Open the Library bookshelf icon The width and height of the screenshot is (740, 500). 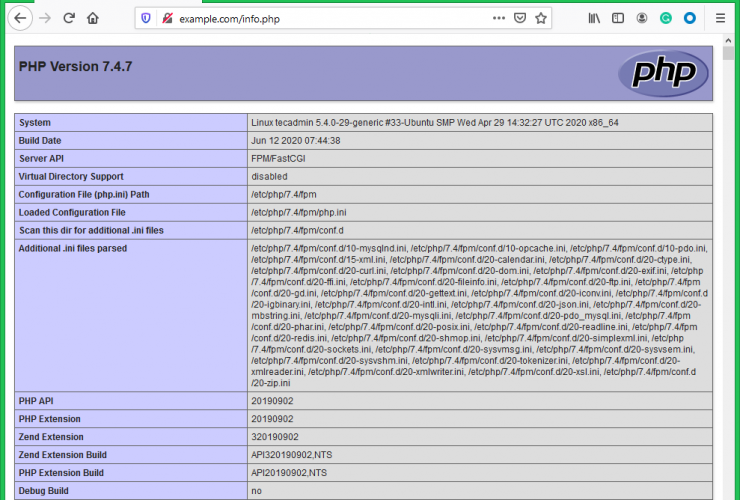[594, 18]
